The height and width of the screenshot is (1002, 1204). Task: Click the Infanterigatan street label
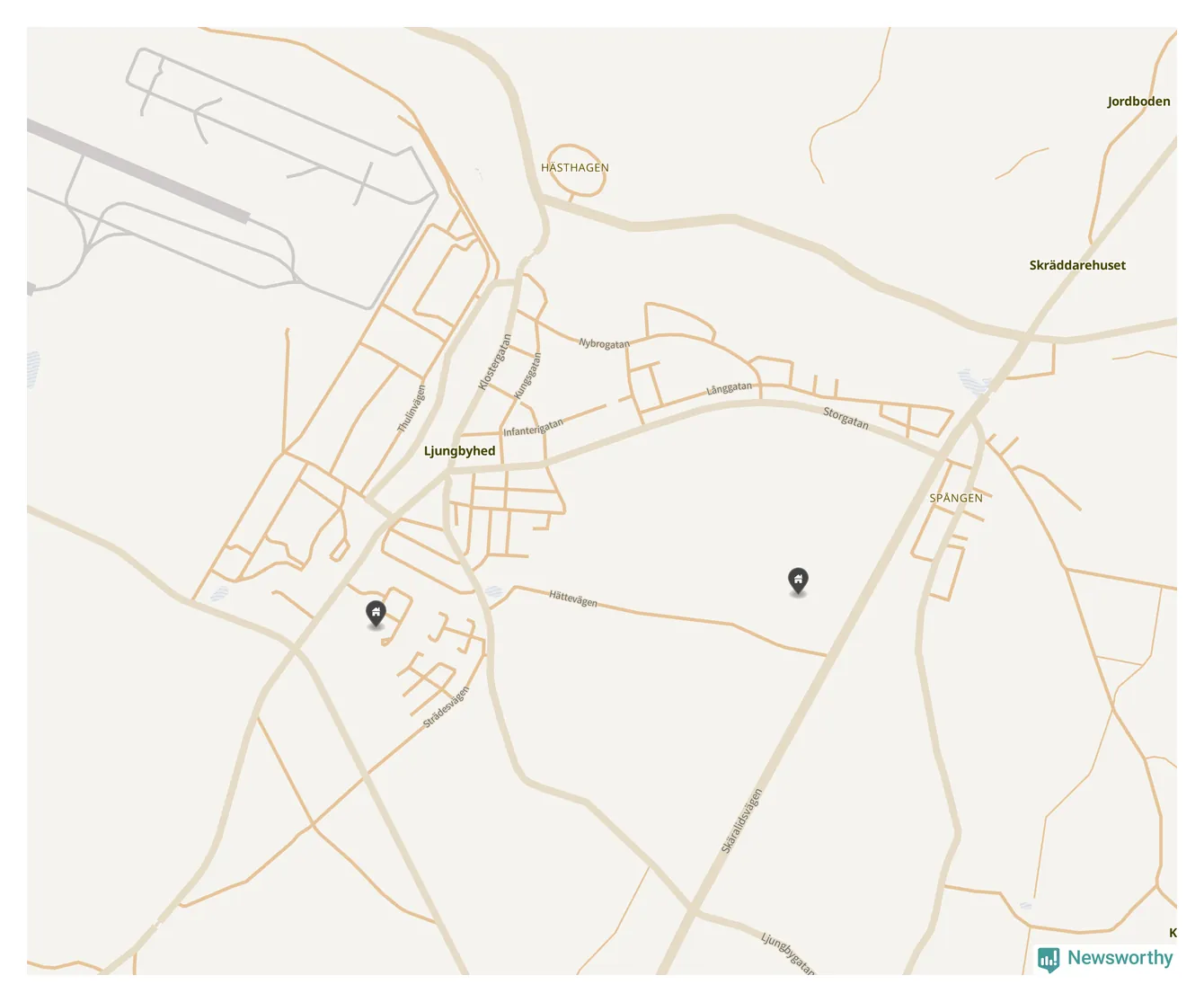point(533,427)
